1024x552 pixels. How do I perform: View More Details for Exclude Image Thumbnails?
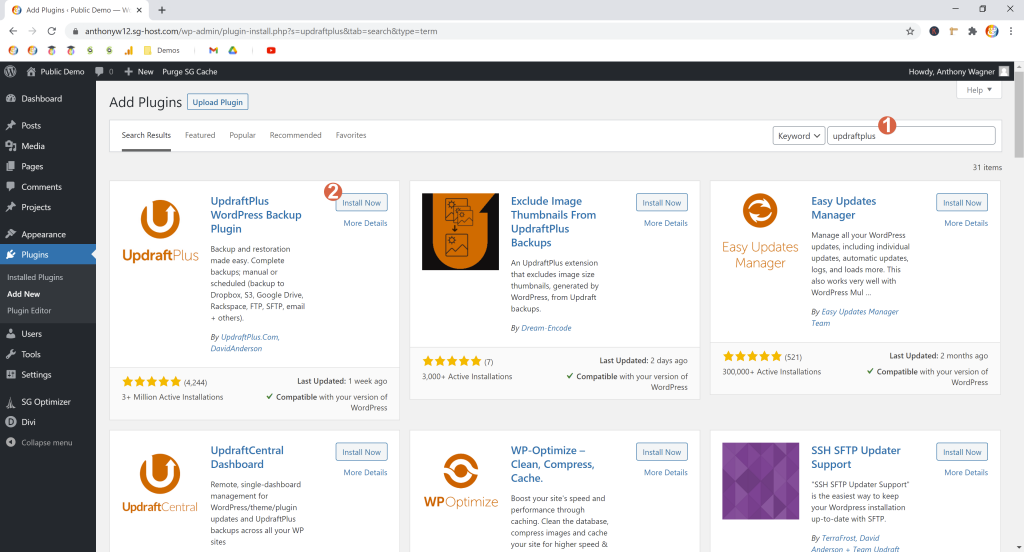click(665, 223)
